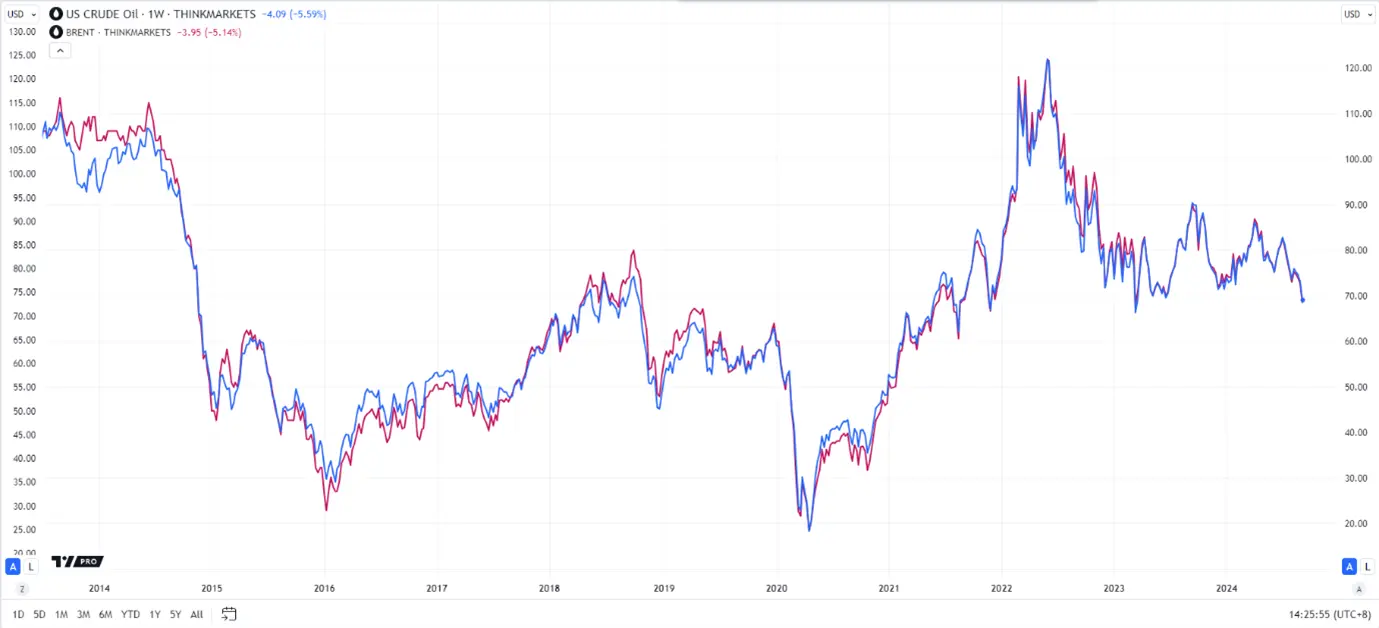Toggle log scale on the right price axis
This screenshot has height=628, width=1379.
(1366, 567)
